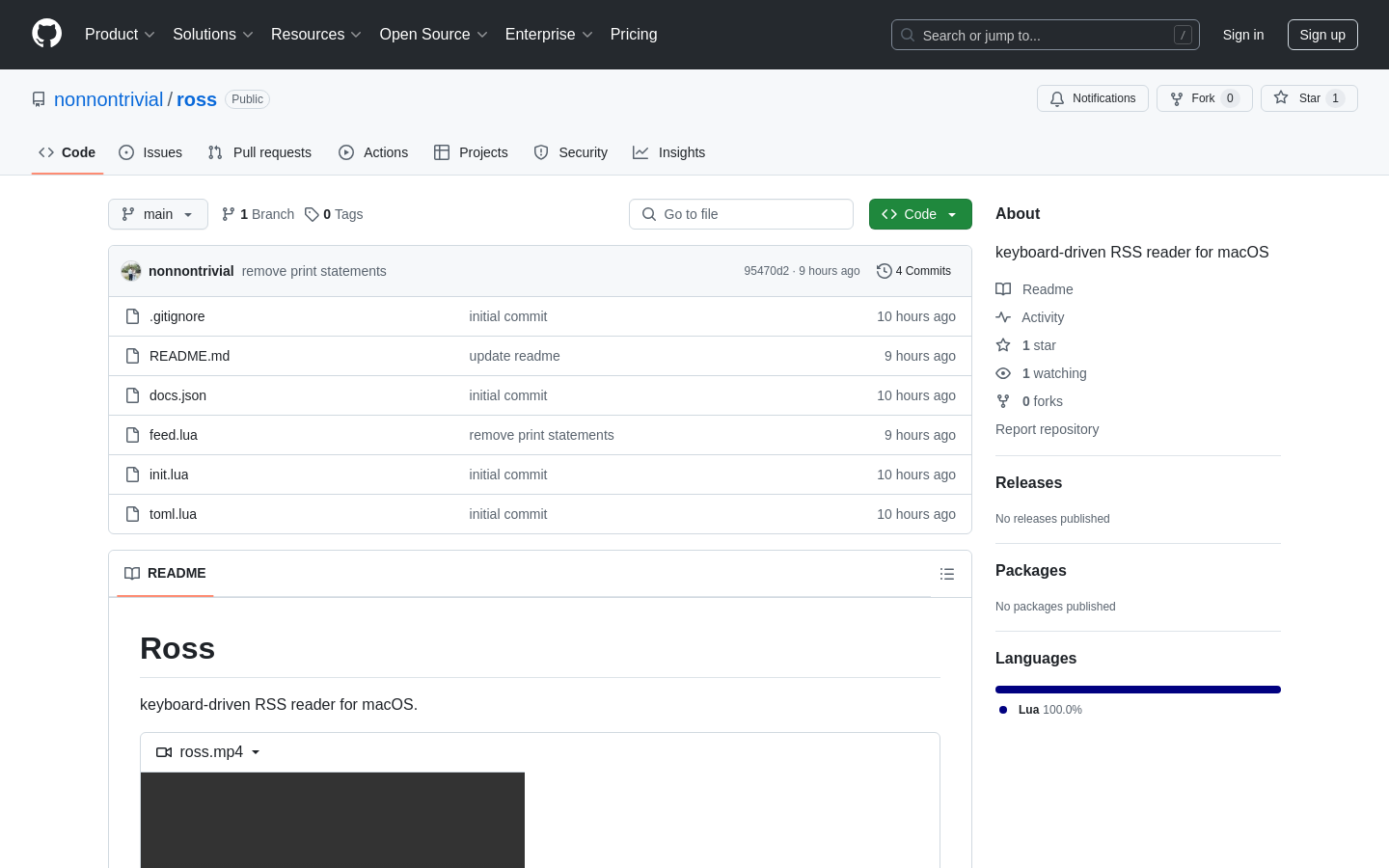The height and width of the screenshot is (868, 1389).
Task: Open the Releases heading link
Action: [1028, 483]
